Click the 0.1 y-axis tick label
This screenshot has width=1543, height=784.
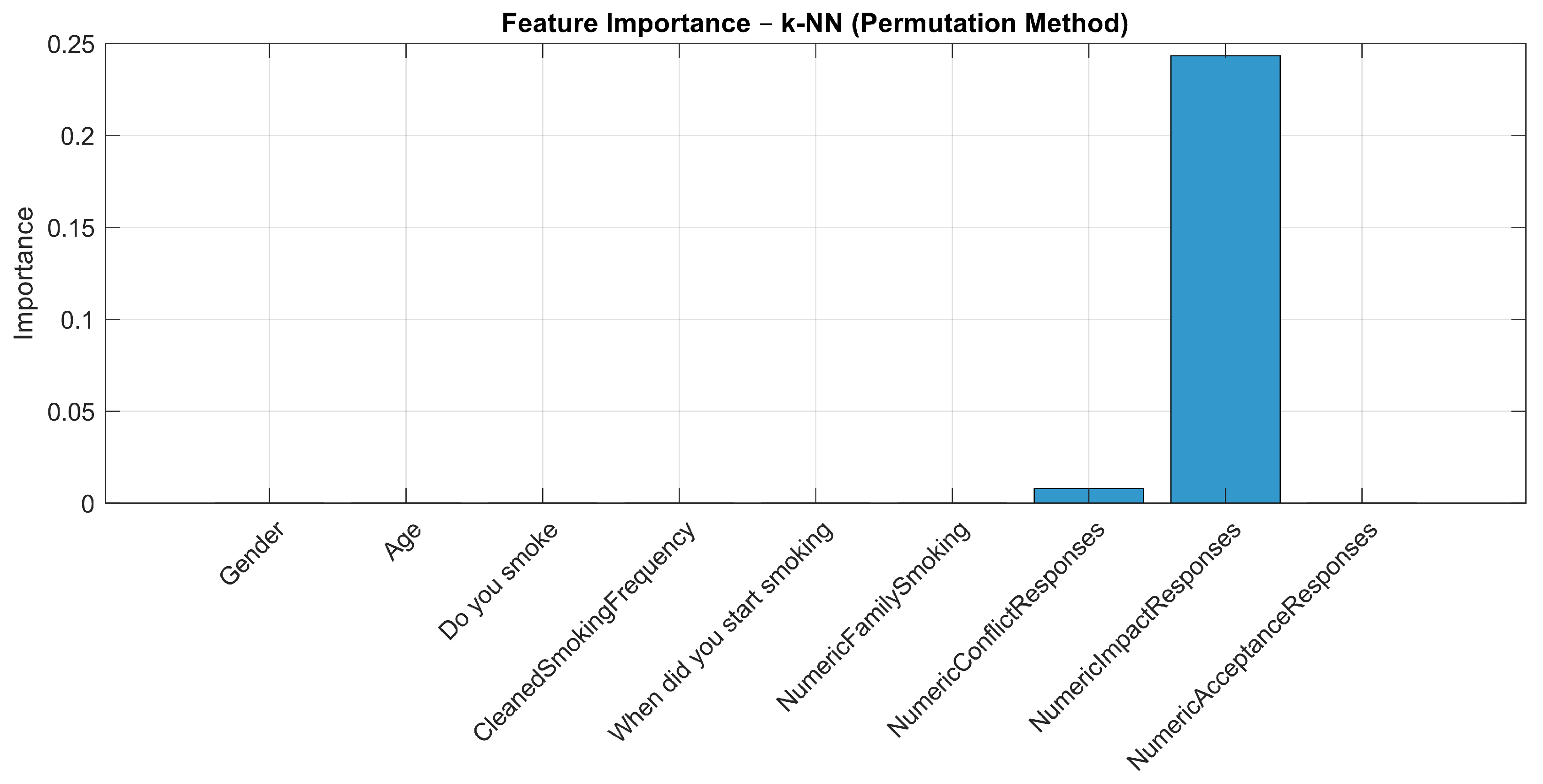pyautogui.click(x=78, y=320)
